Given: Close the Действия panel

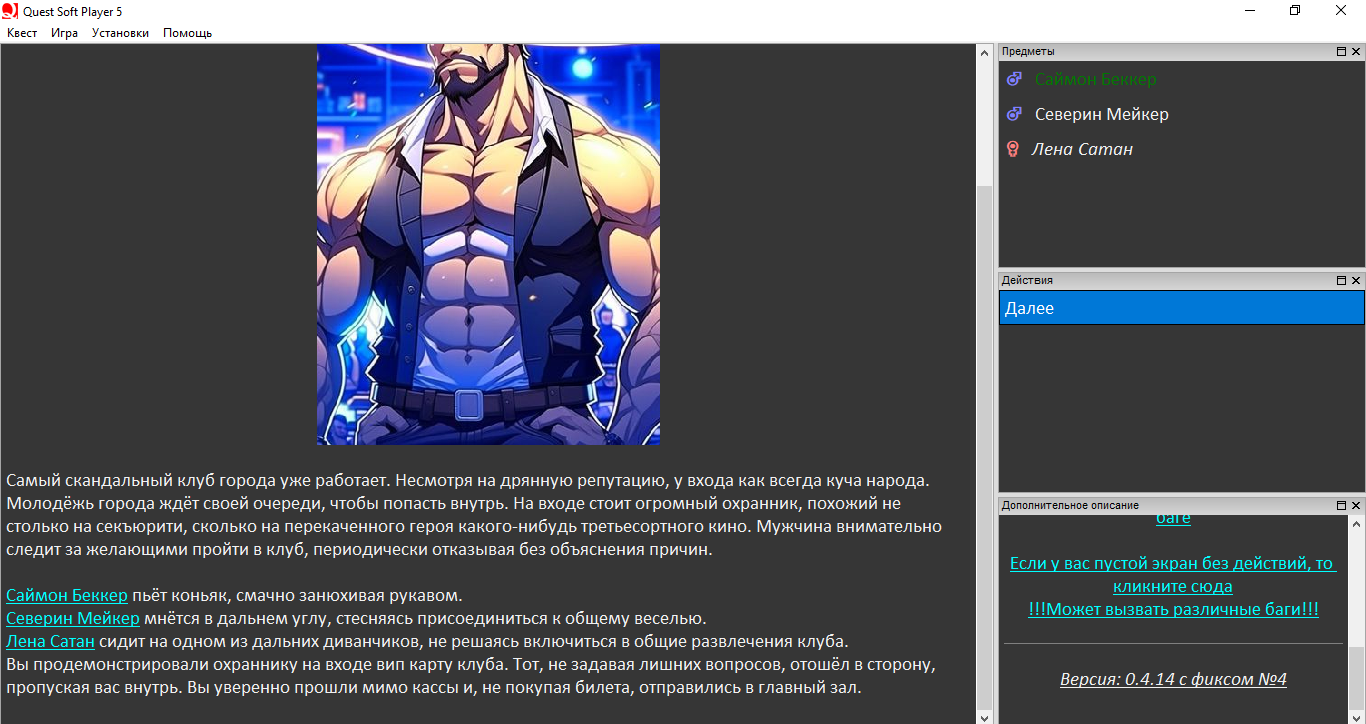Looking at the screenshot, I should point(1356,280).
